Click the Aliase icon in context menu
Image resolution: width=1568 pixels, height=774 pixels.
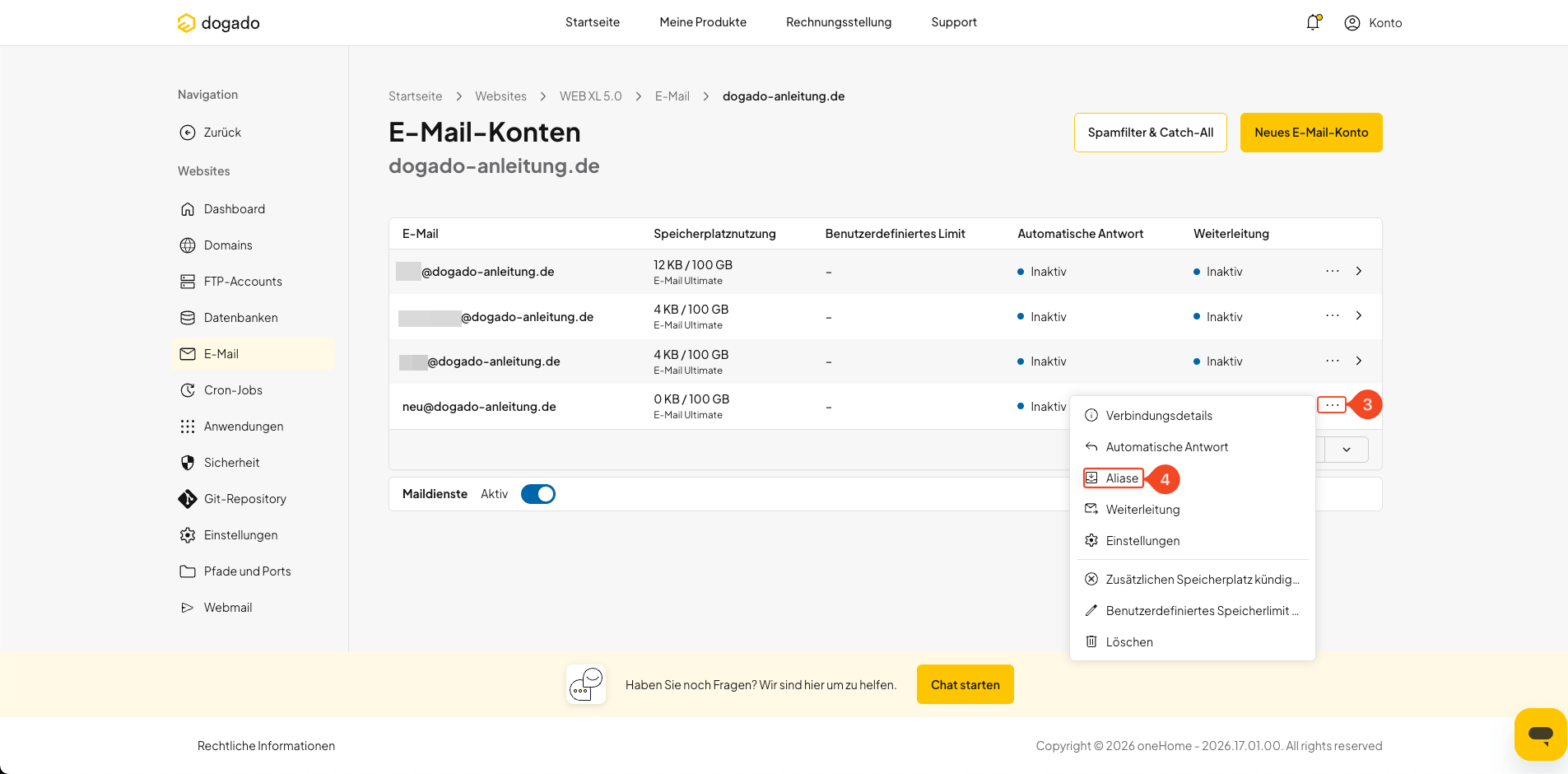tap(1091, 478)
